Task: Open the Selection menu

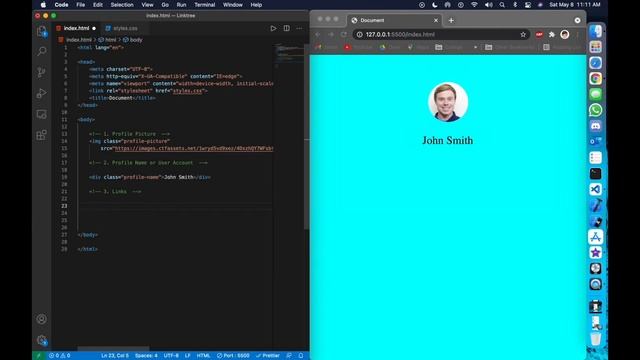Action: (x=122, y=5)
